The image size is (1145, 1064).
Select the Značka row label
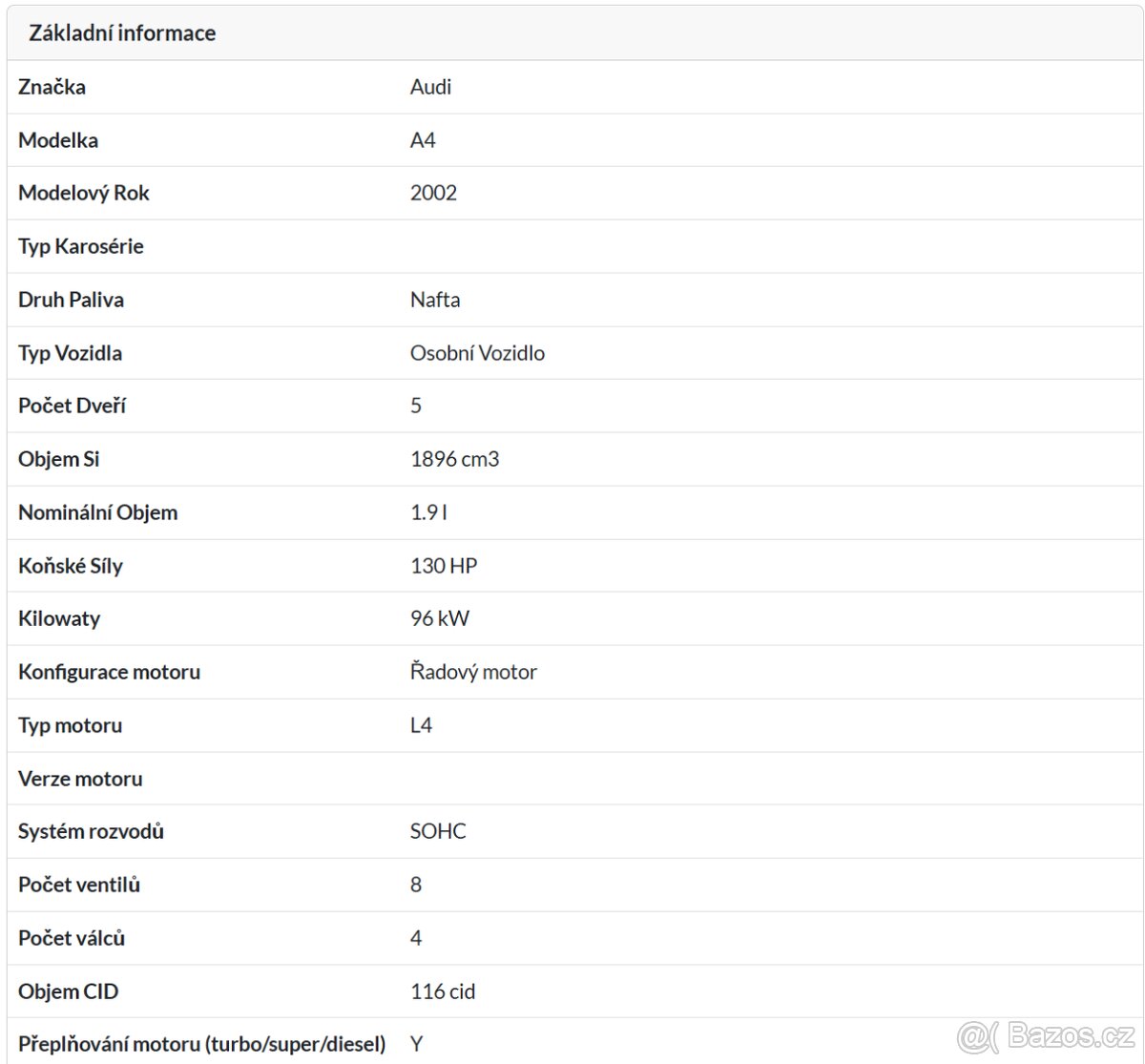coord(52,87)
